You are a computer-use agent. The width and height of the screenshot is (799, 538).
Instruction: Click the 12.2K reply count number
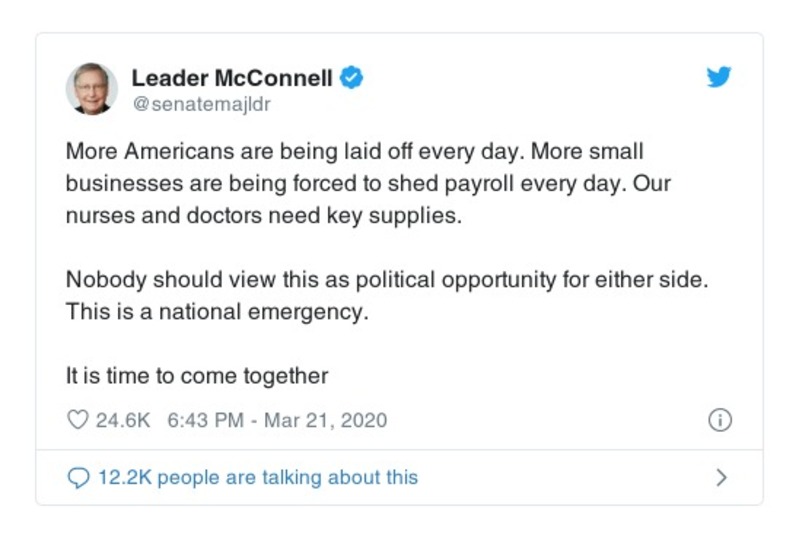pos(125,478)
